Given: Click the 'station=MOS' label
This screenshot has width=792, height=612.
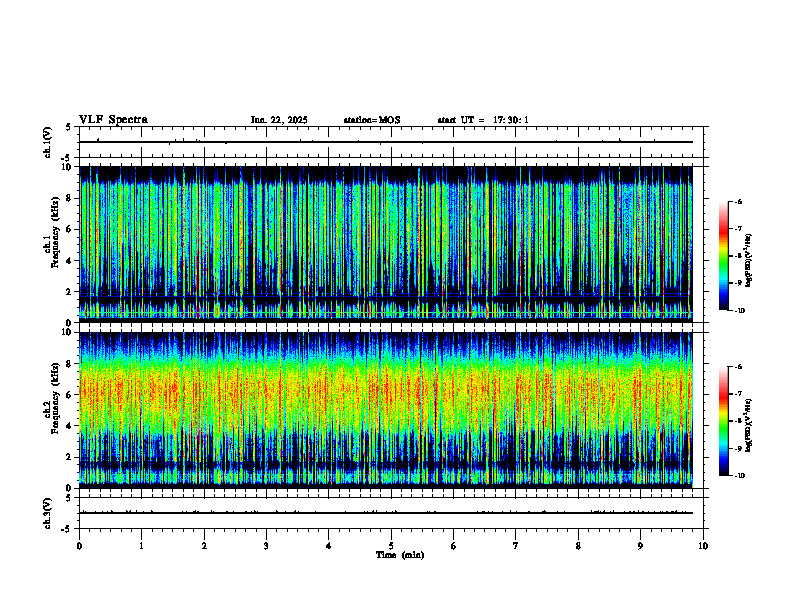Looking at the screenshot, I should tap(372, 120).
